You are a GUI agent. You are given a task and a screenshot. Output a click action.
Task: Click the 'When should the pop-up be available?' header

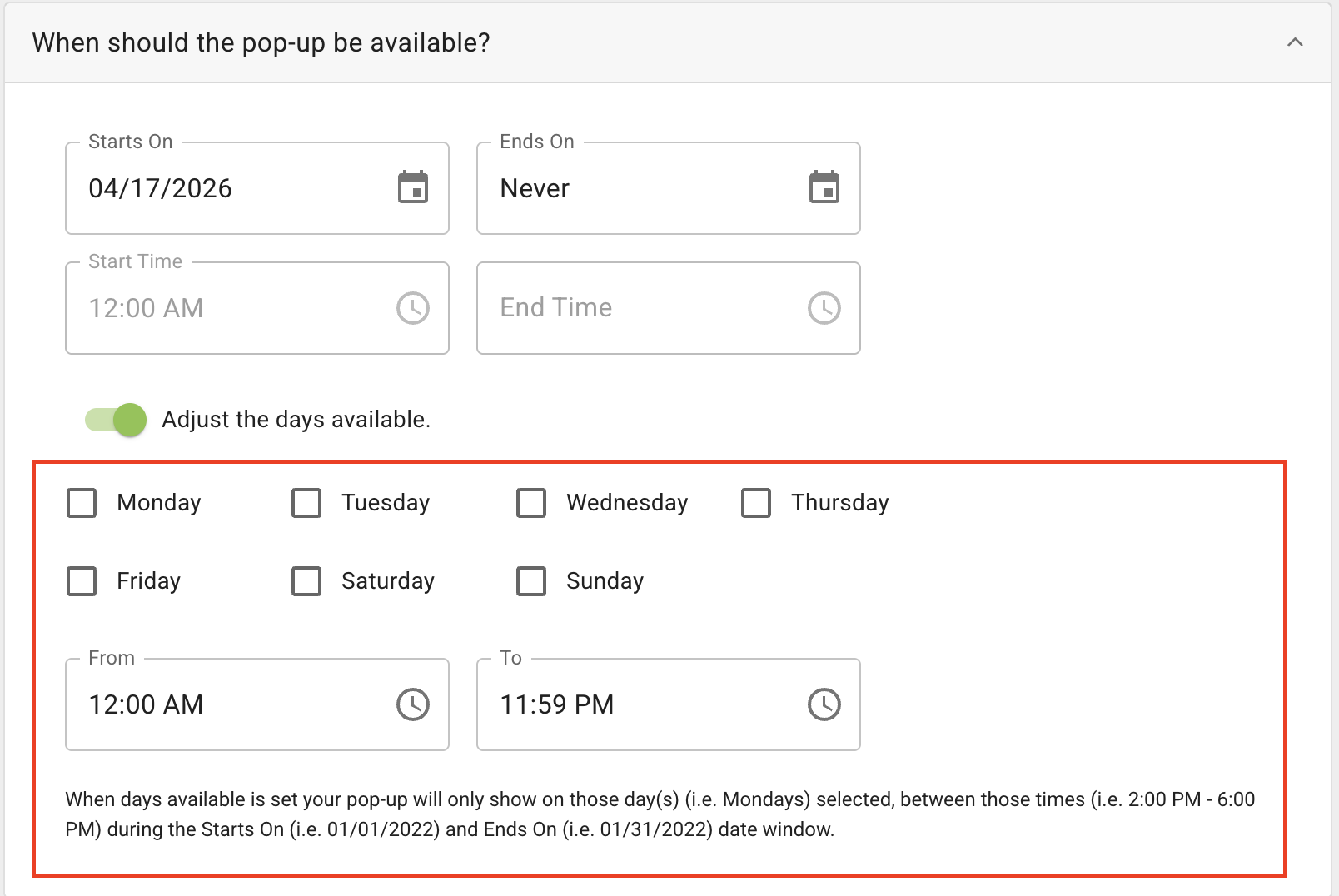pos(261,42)
